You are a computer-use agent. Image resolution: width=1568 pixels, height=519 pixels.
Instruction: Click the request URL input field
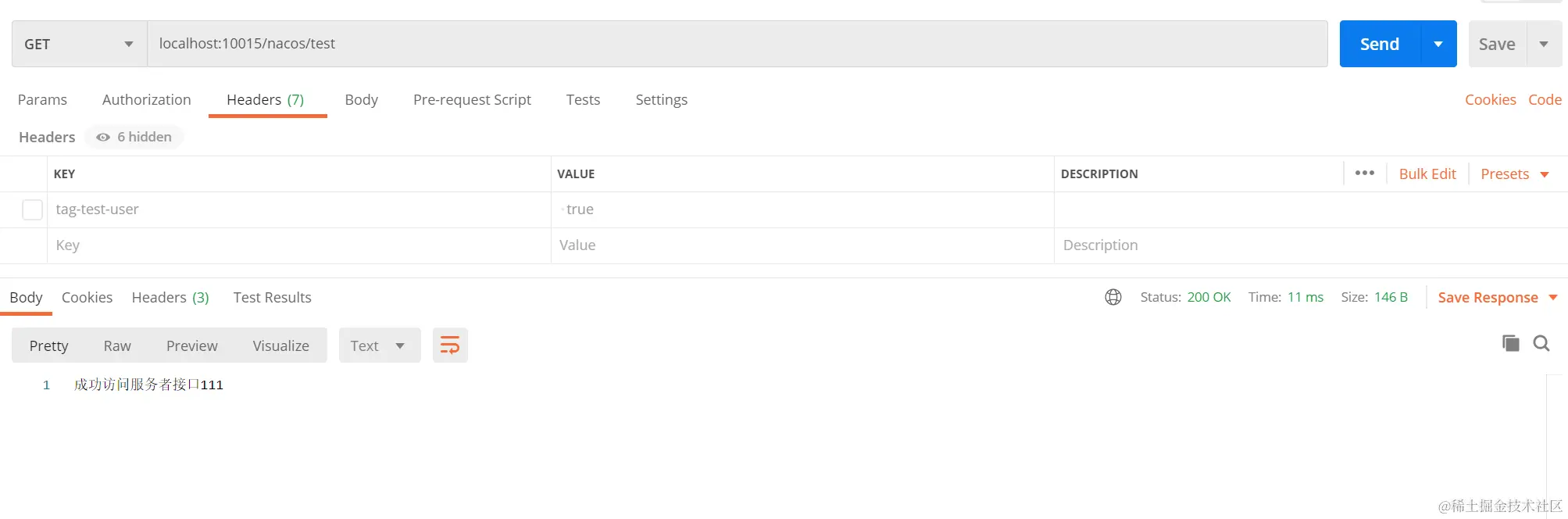coord(738,44)
